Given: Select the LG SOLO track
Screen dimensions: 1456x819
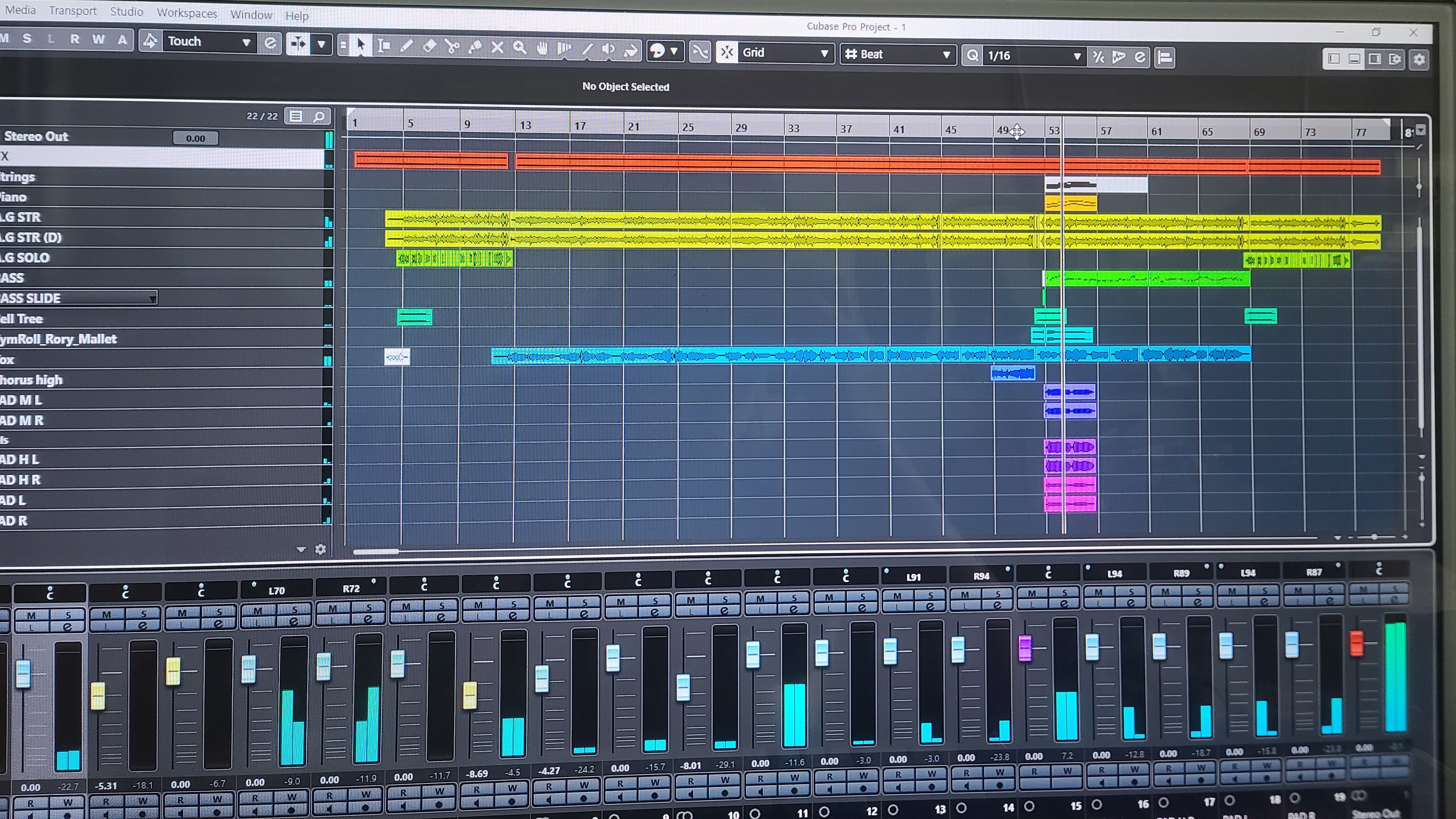Looking at the screenshot, I should tap(113, 258).
